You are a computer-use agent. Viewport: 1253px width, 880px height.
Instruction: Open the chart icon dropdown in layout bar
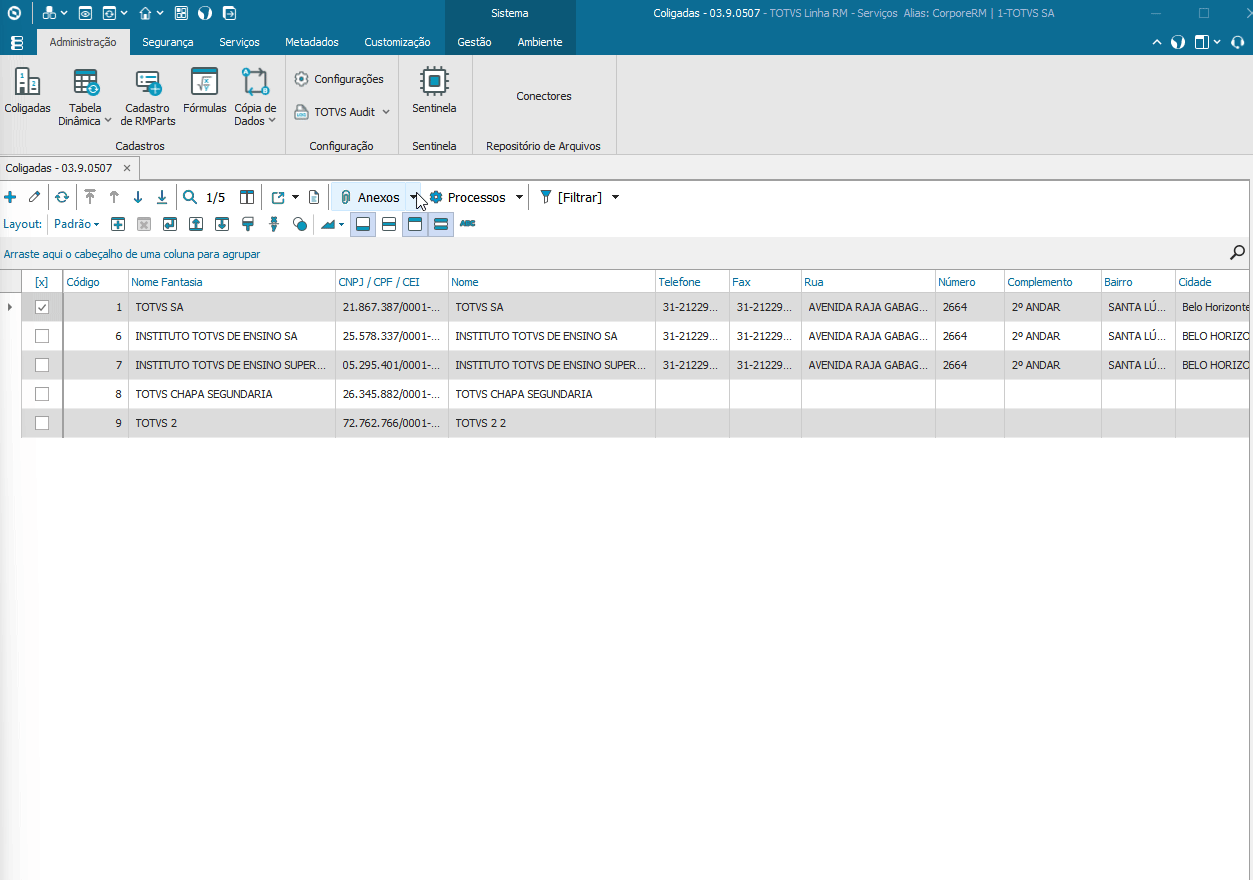coord(342,224)
